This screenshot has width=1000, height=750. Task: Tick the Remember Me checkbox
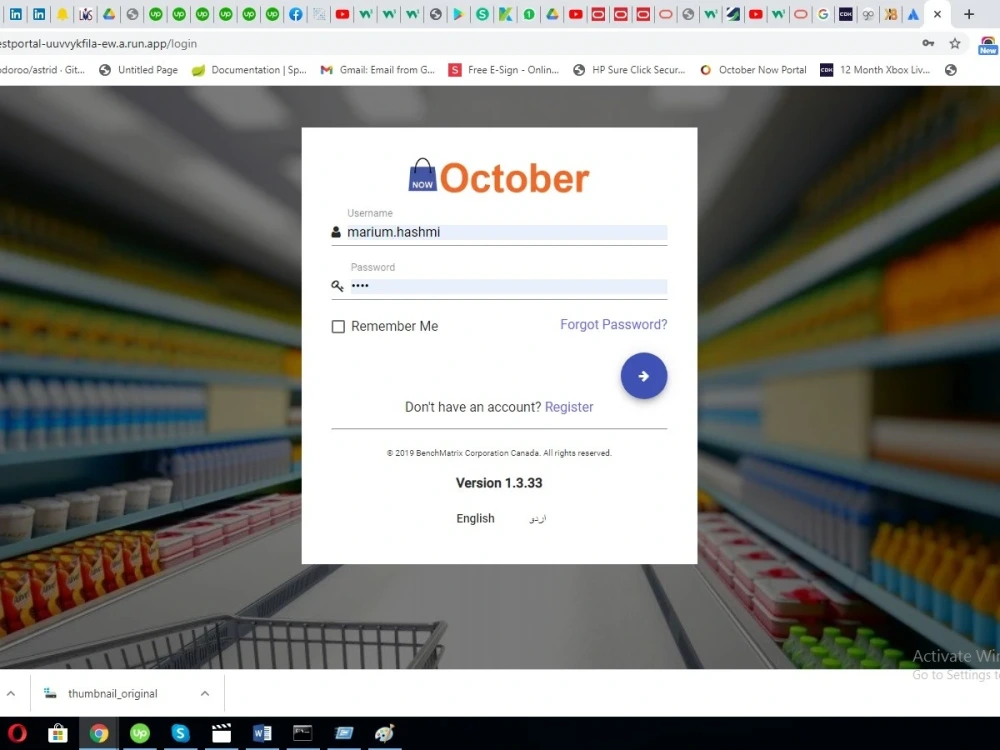pyautogui.click(x=338, y=327)
